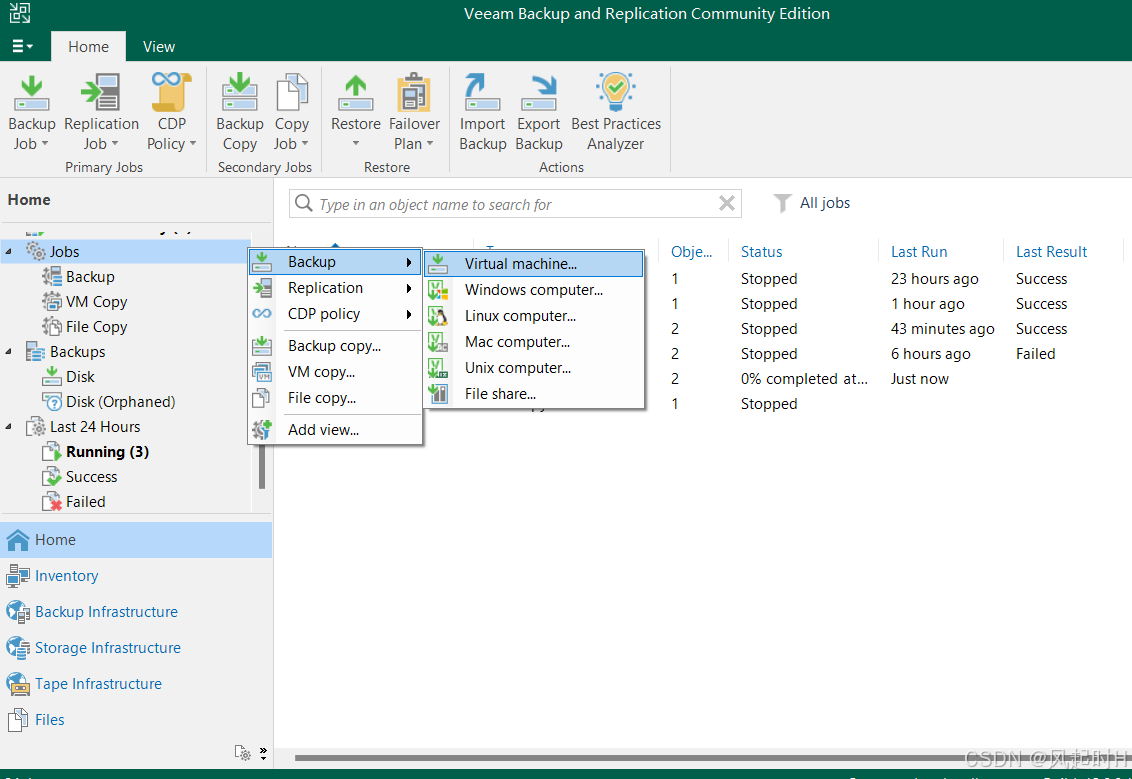
Task: Choose Unix computer... from submenu
Action: [x=534, y=368]
